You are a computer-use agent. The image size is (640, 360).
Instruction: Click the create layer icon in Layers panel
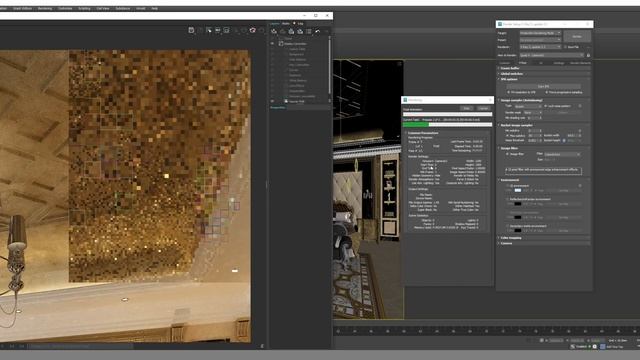click(274, 31)
